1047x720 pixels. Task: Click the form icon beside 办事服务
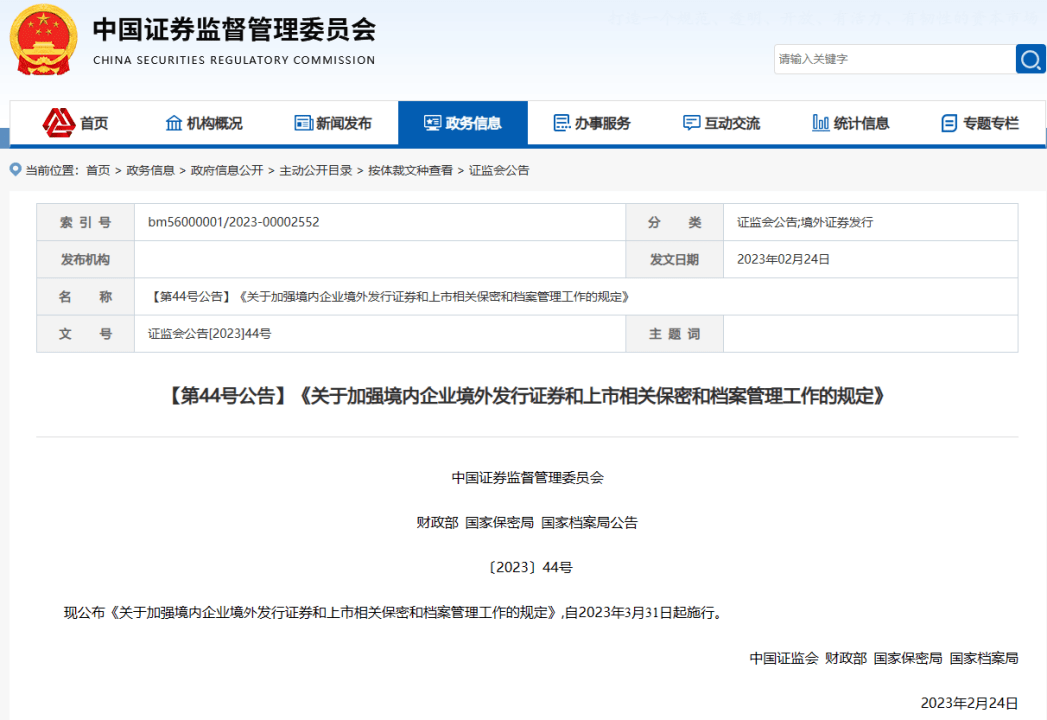tap(562, 123)
